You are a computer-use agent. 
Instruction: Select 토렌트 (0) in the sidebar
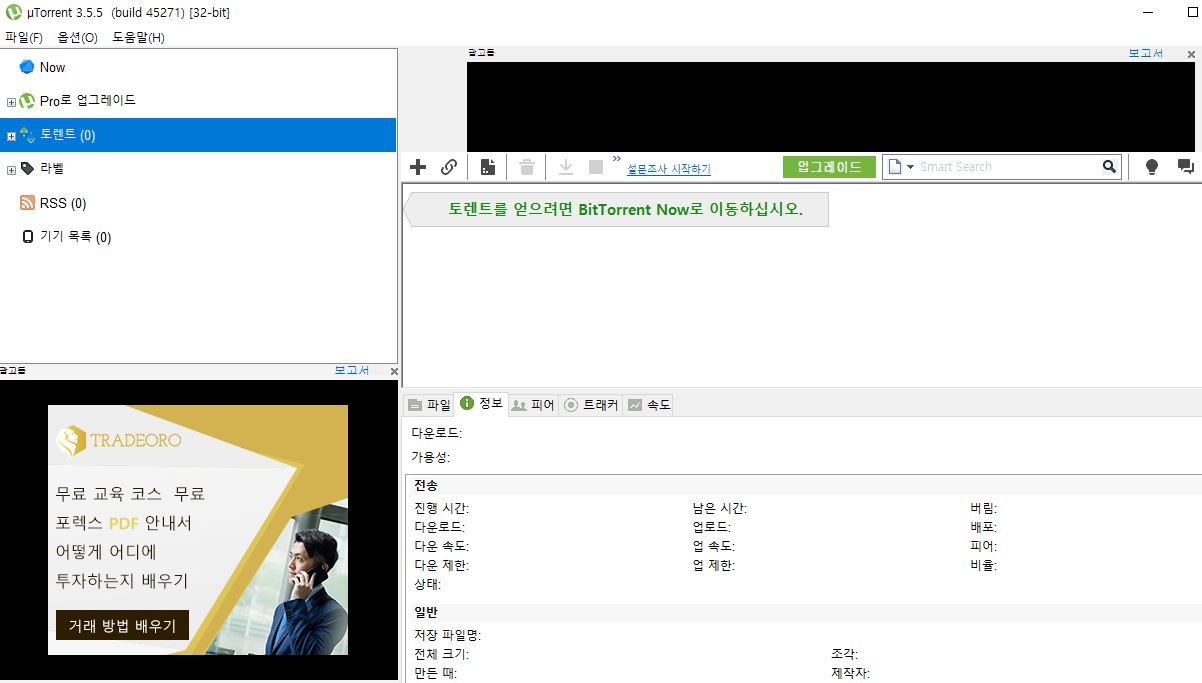click(x=198, y=135)
